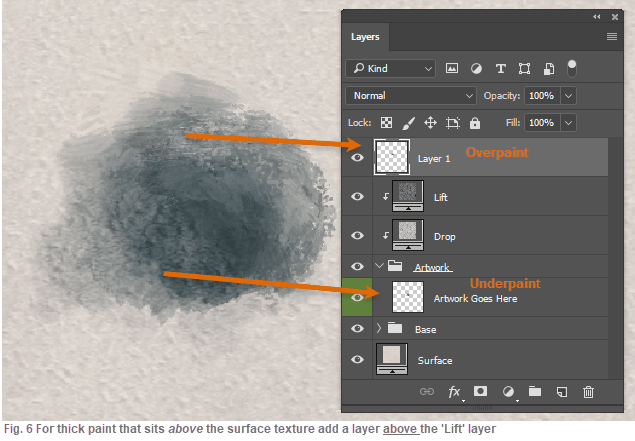Viewport: 635px width, 441px height.
Task: Delete layer using the trash icon
Action: [x=589, y=392]
